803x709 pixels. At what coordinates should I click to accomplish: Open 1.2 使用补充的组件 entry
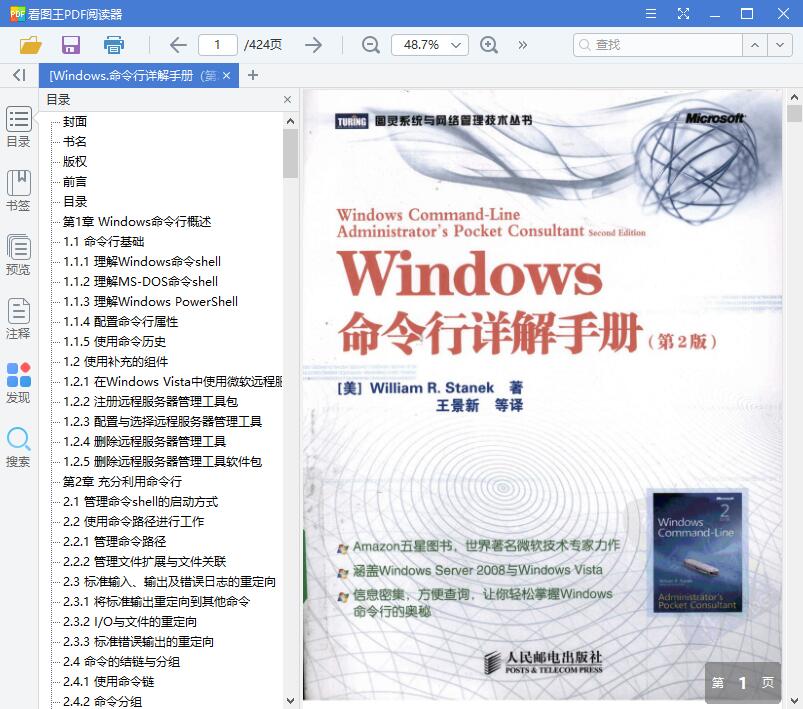[x=115, y=362]
